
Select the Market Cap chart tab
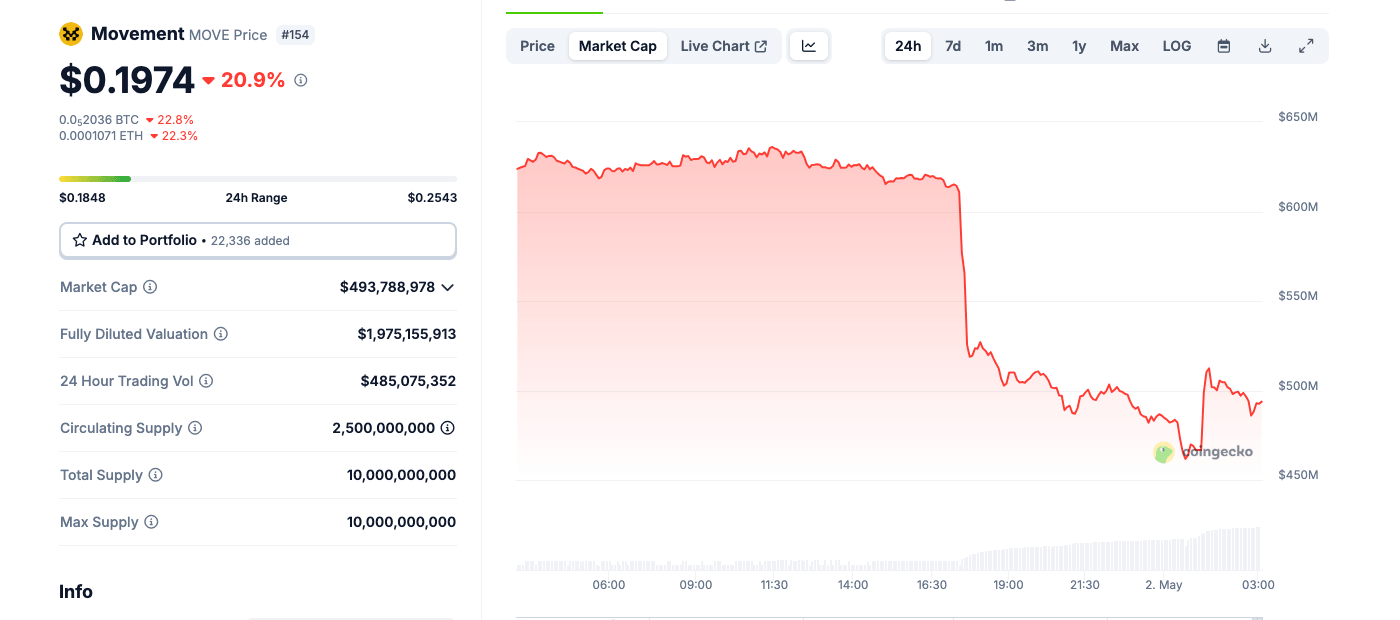pos(617,45)
